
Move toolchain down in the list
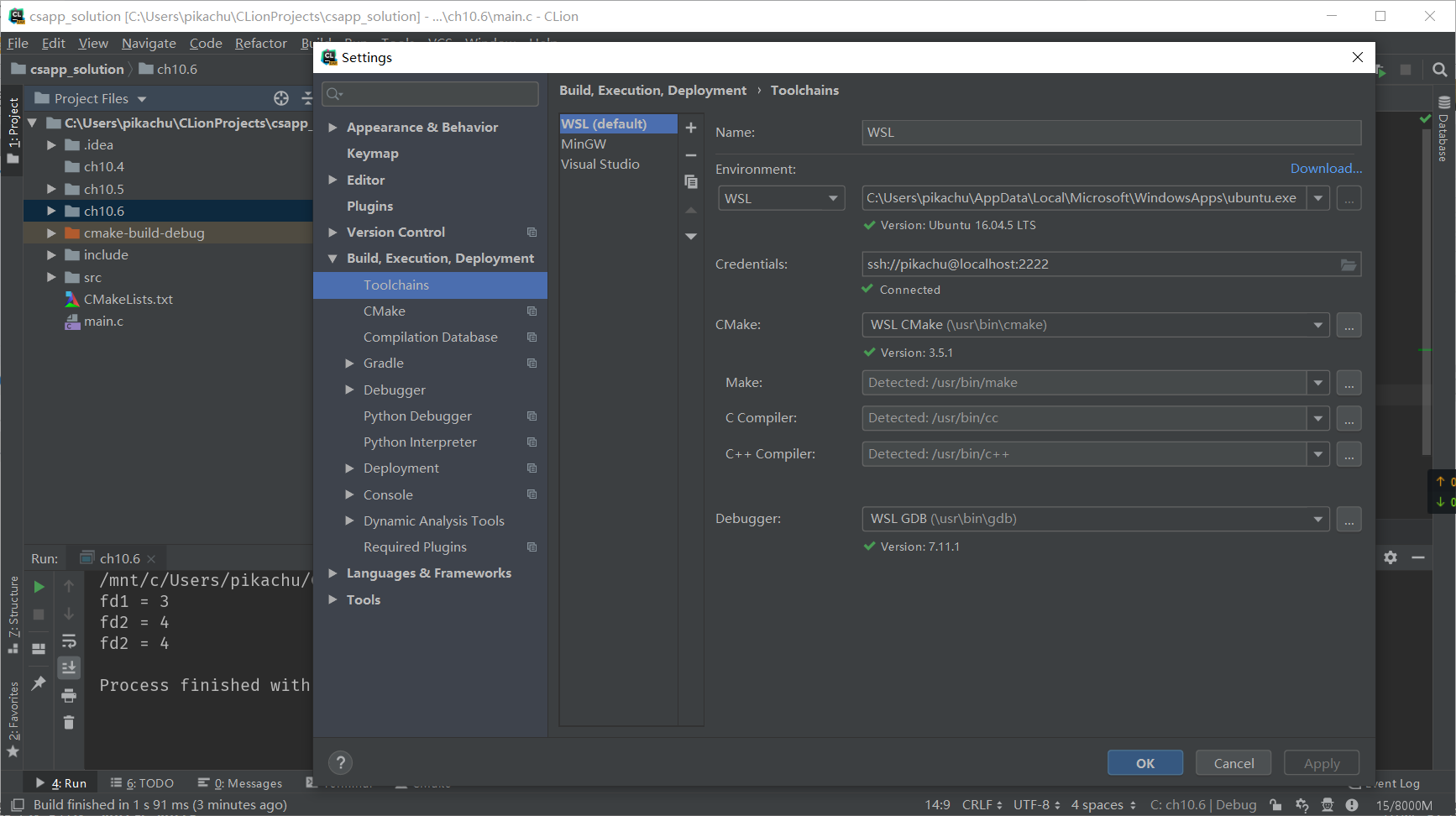[691, 237]
